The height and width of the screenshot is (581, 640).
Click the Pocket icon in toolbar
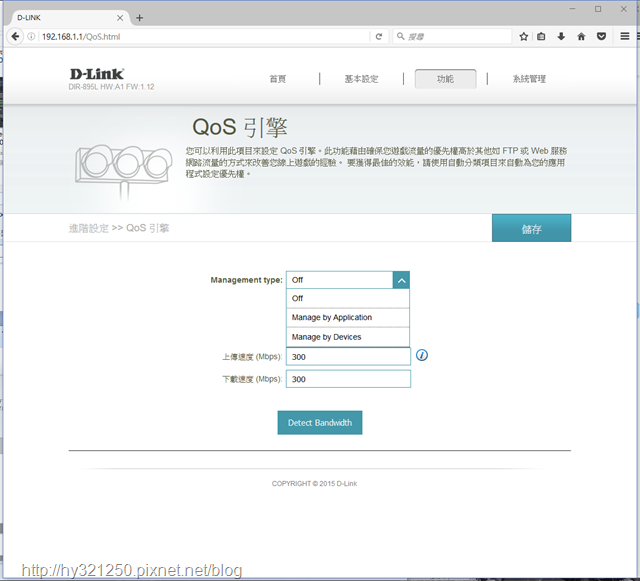tap(601, 37)
